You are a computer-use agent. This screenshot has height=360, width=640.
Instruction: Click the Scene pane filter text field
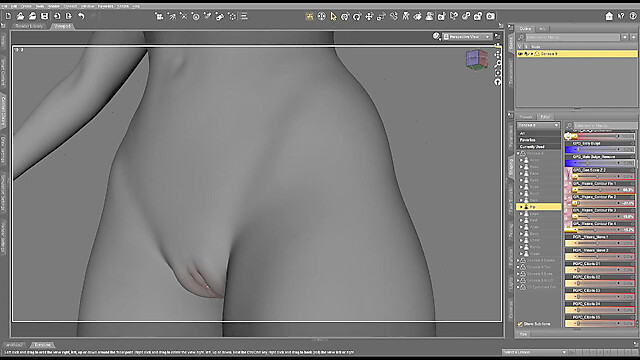[x=572, y=37]
